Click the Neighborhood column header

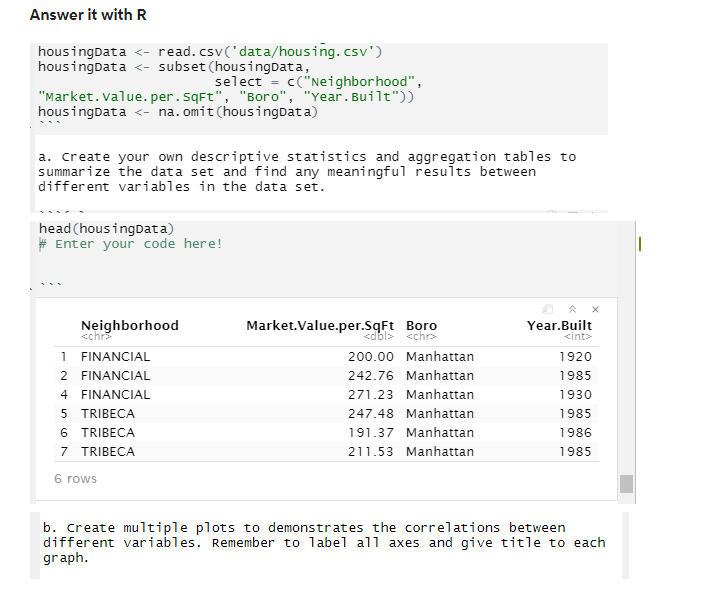click(x=129, y=325)
